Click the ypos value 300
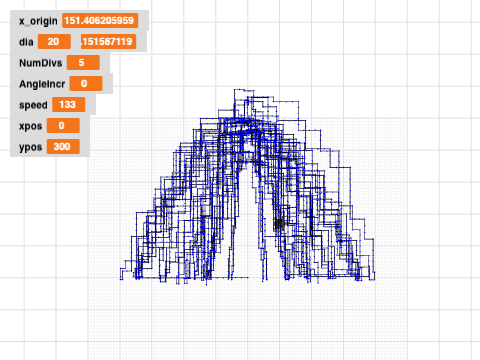This screenshot has width=480, height=360. [x=63, y=147]
